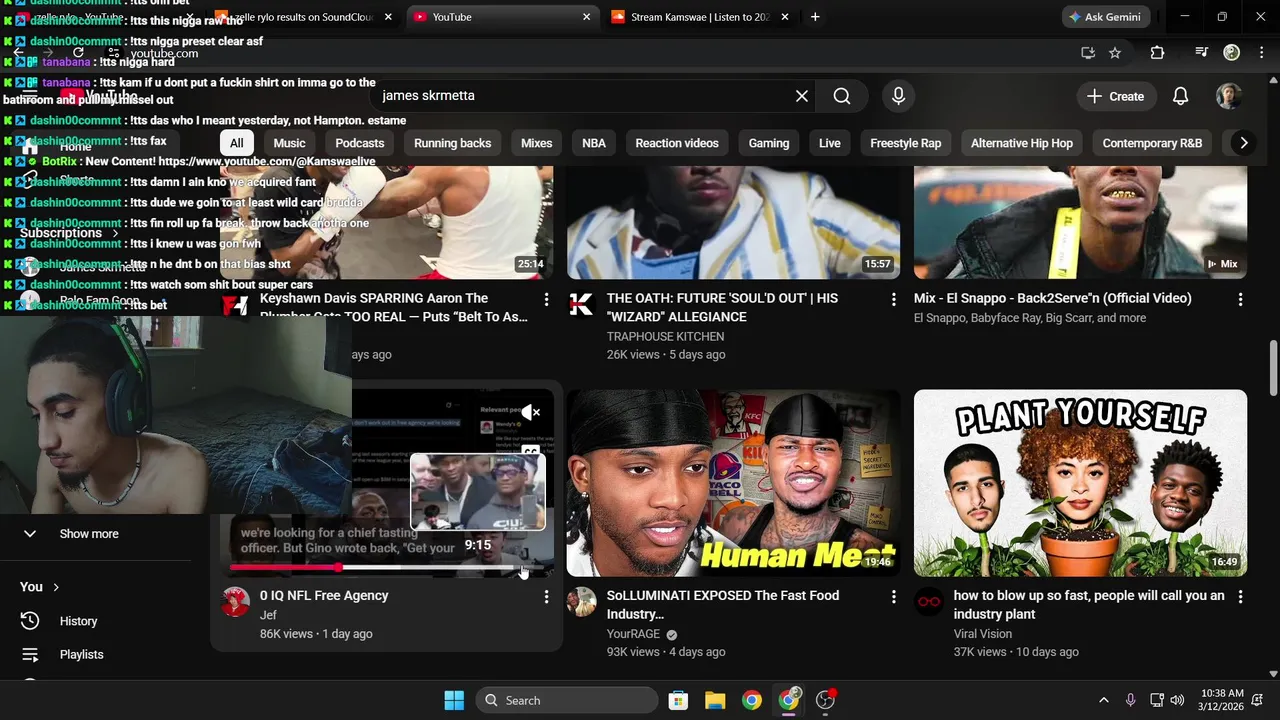Open Microsoft Store from taskbar

(678, 700)
